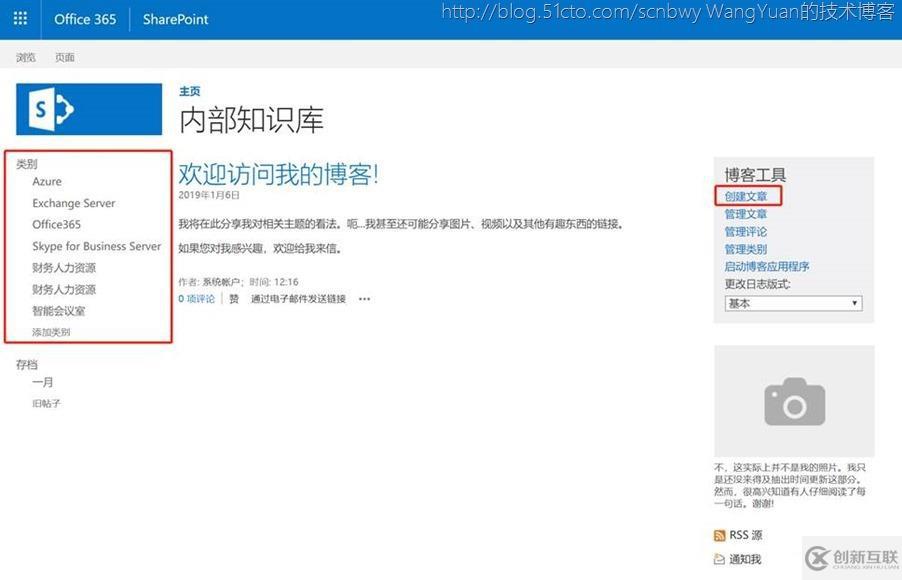Open the Azure category
The image size is (902, 580).
[x=47, y=181]
